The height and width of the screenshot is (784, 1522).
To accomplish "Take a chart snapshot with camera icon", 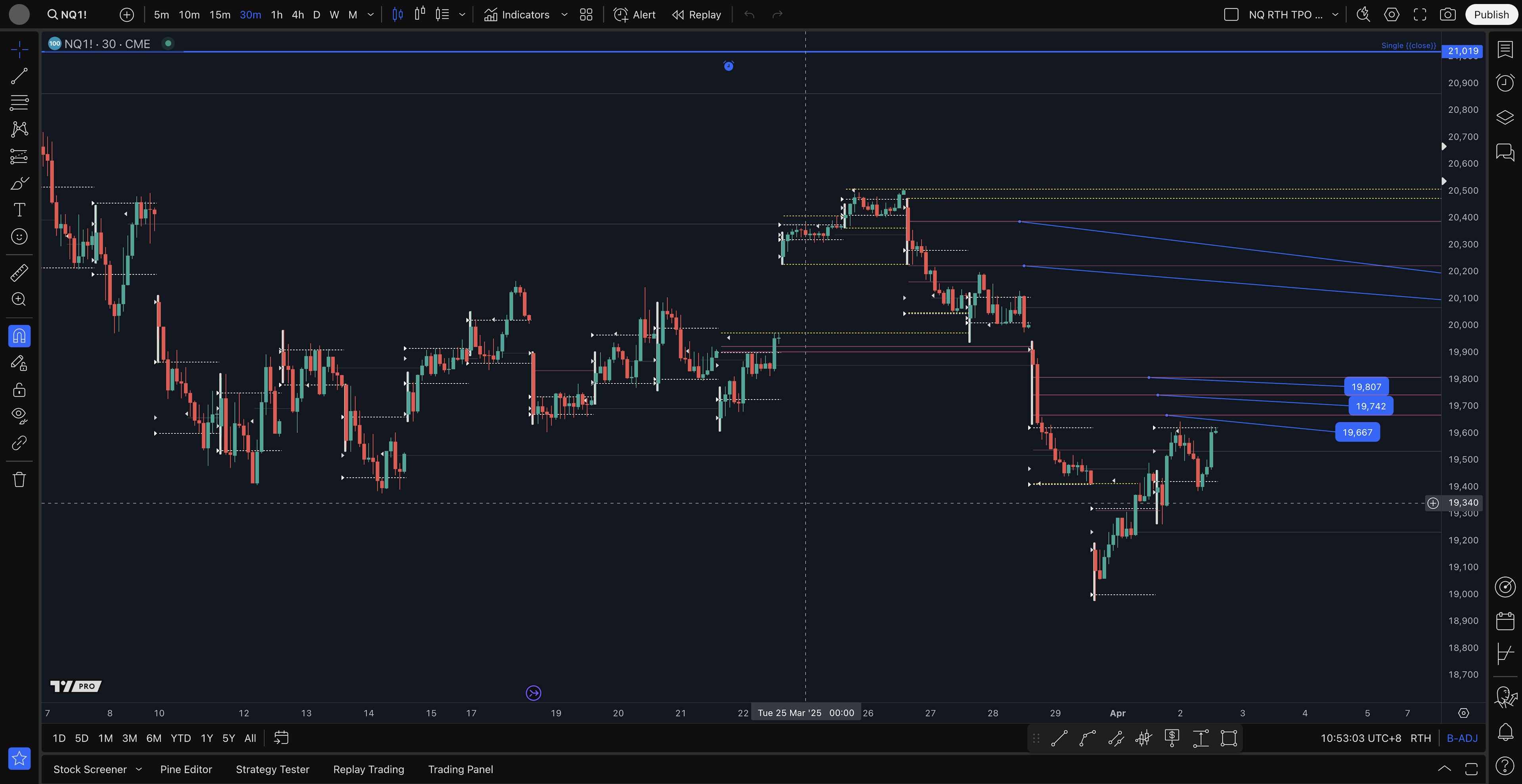I will (x=1447, y=15).
